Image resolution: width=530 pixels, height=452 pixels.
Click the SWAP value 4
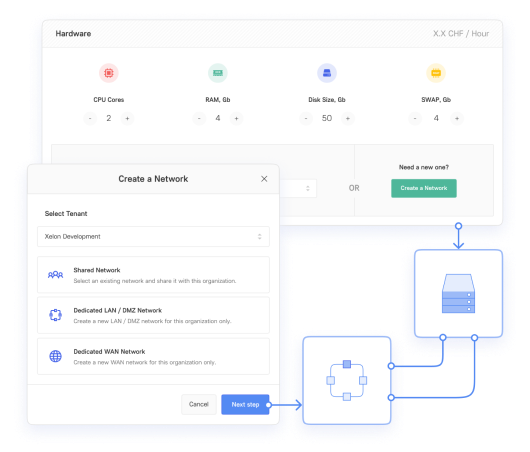[x=436, y=118]
